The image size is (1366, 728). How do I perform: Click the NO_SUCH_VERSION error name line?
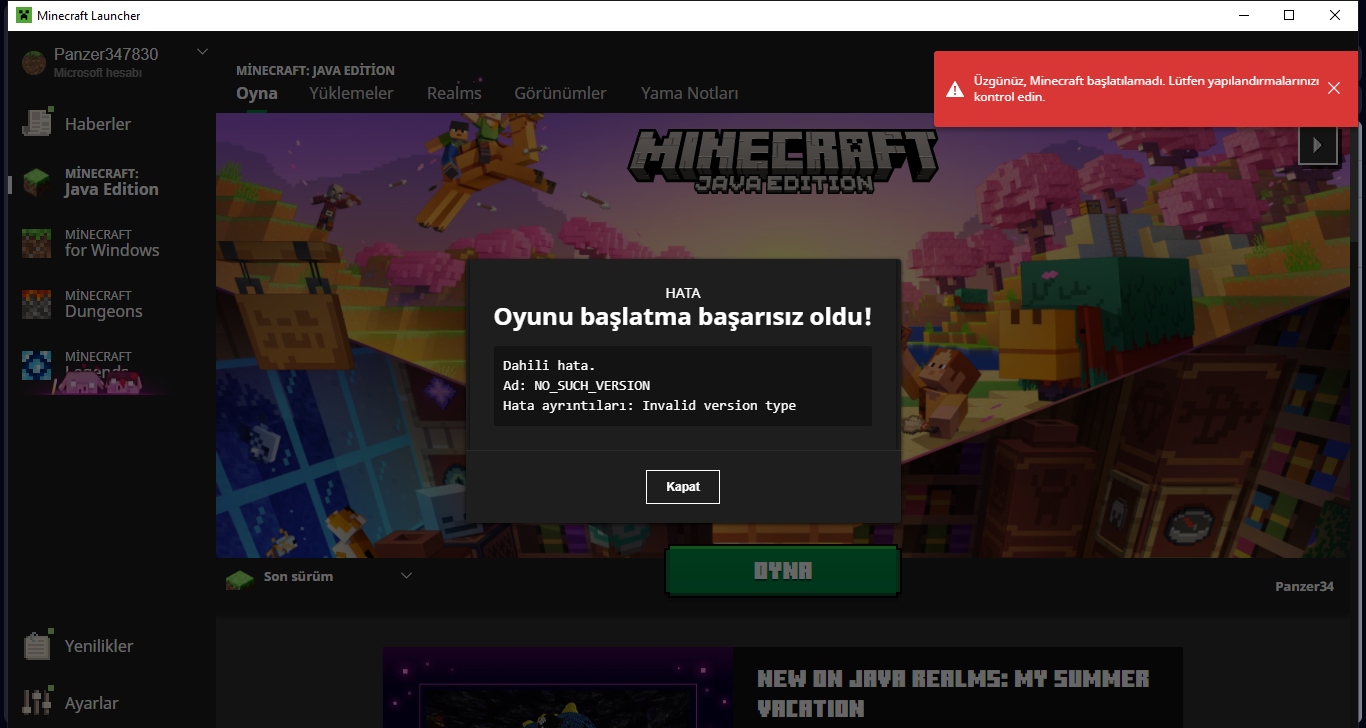click(x=576, y=385)
